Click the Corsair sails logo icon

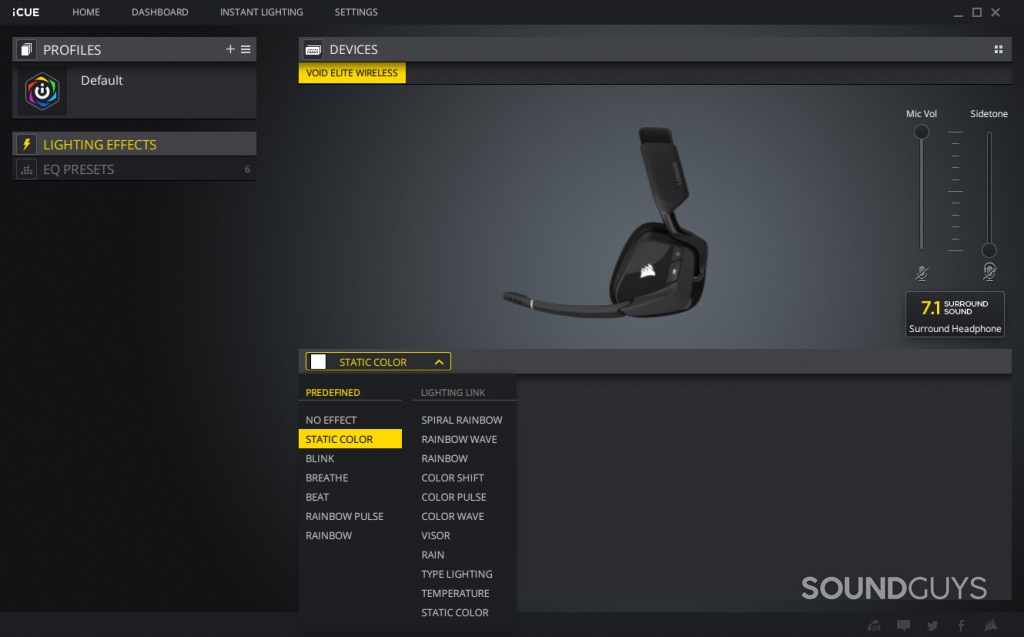point(990,626)
